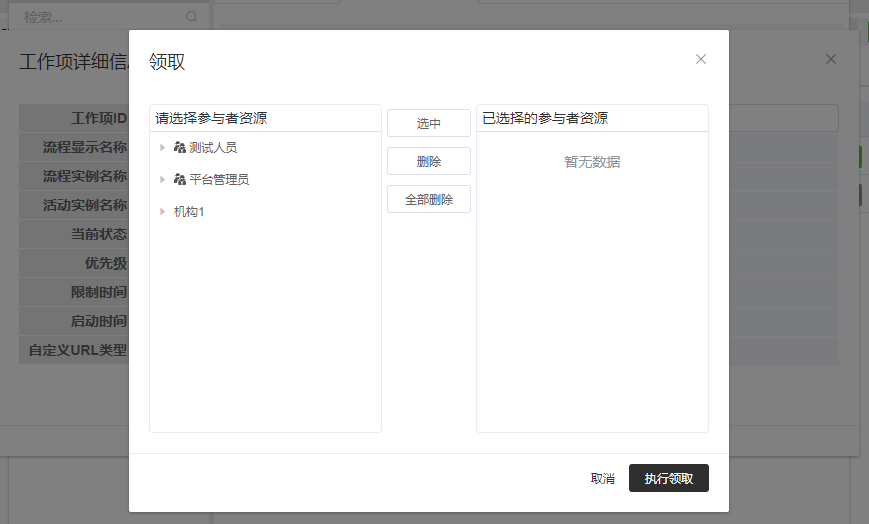Expand the 测试人员 tree node arrow

pyautogui.click(x=162, y=147)
